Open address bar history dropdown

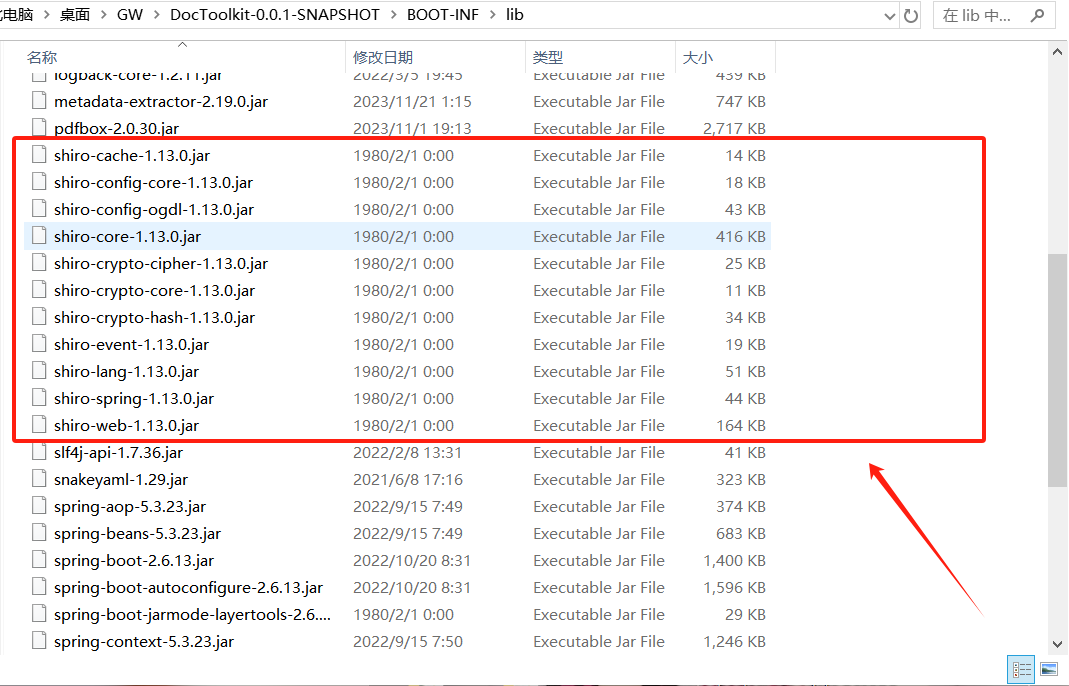point(890,16)
